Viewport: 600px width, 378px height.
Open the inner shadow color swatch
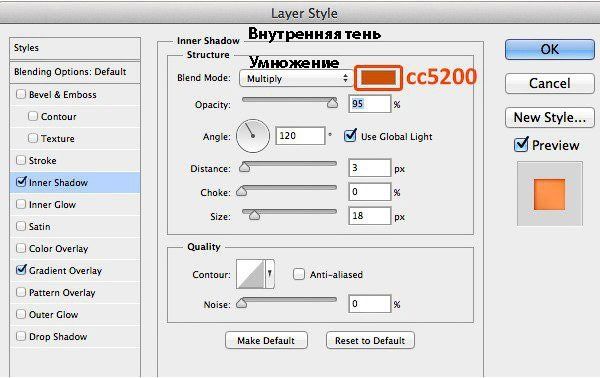tap(378, 78)
